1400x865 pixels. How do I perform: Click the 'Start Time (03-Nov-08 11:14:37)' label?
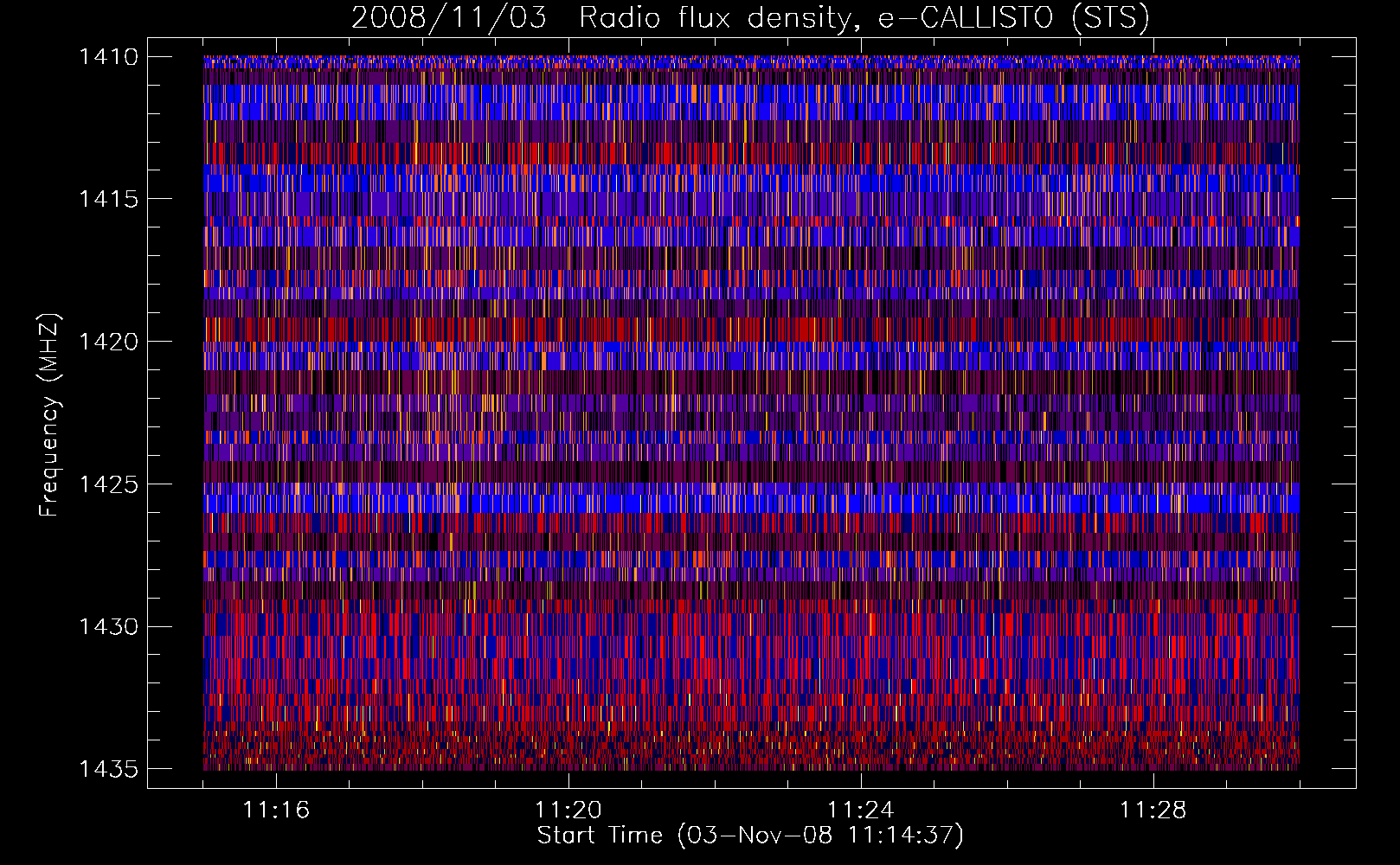[750, 836]
